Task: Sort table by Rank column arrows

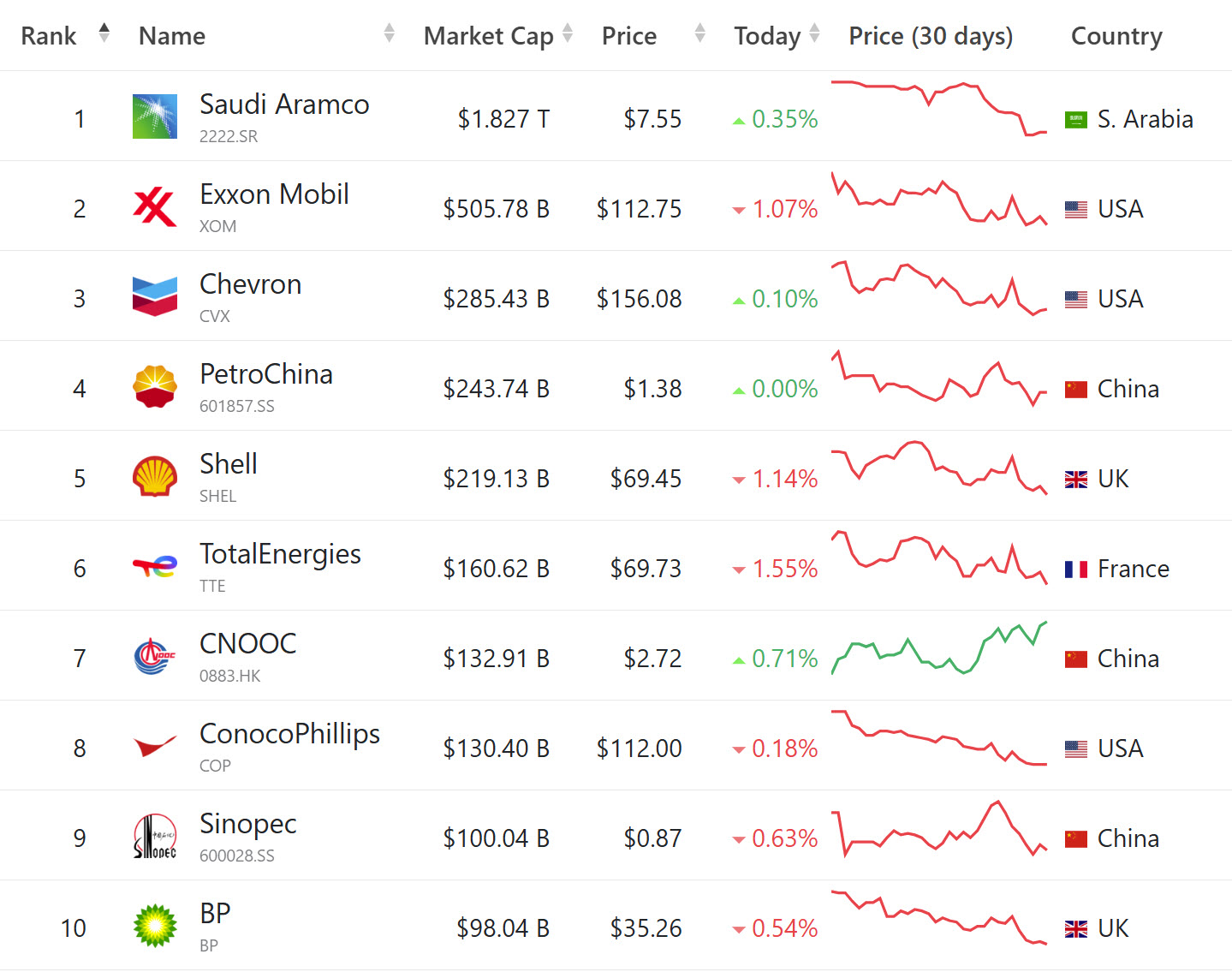Action: click(104, 33)
